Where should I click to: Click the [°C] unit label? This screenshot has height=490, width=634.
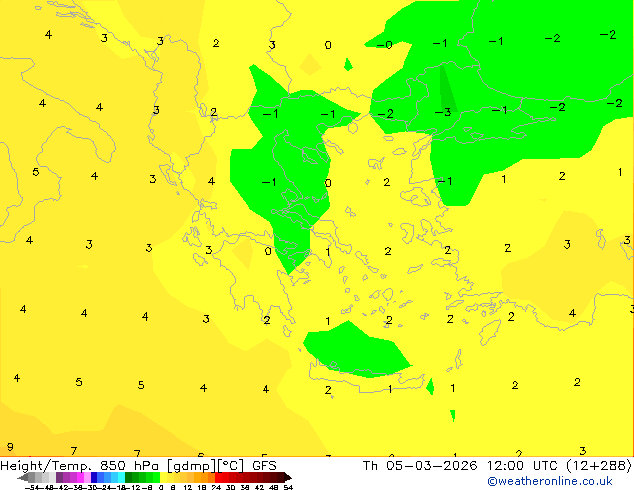(230, 466)
